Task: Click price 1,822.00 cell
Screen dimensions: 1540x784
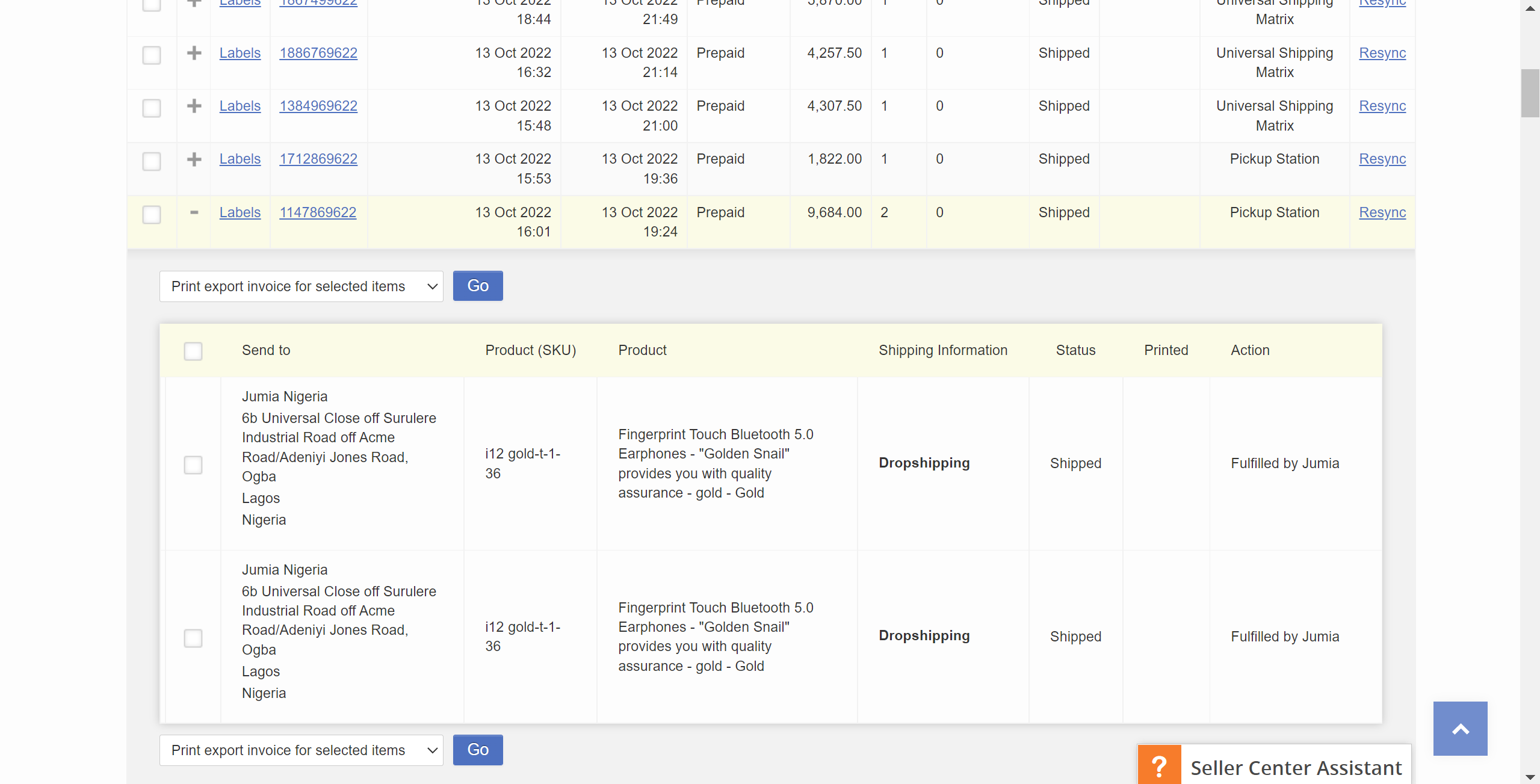Action: tap(834, 159)
